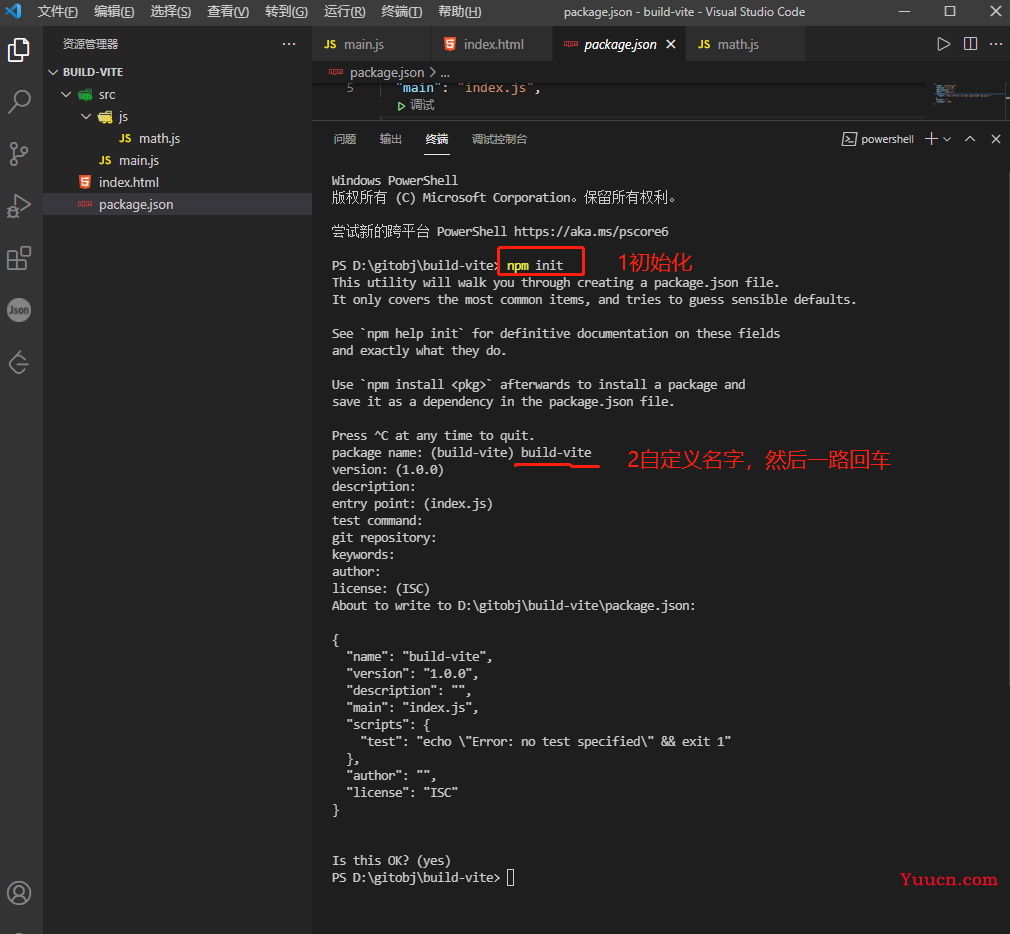Switch to the index.html editor tab
The height and width of the screenshot is (934, 1010).
(493, 44)
